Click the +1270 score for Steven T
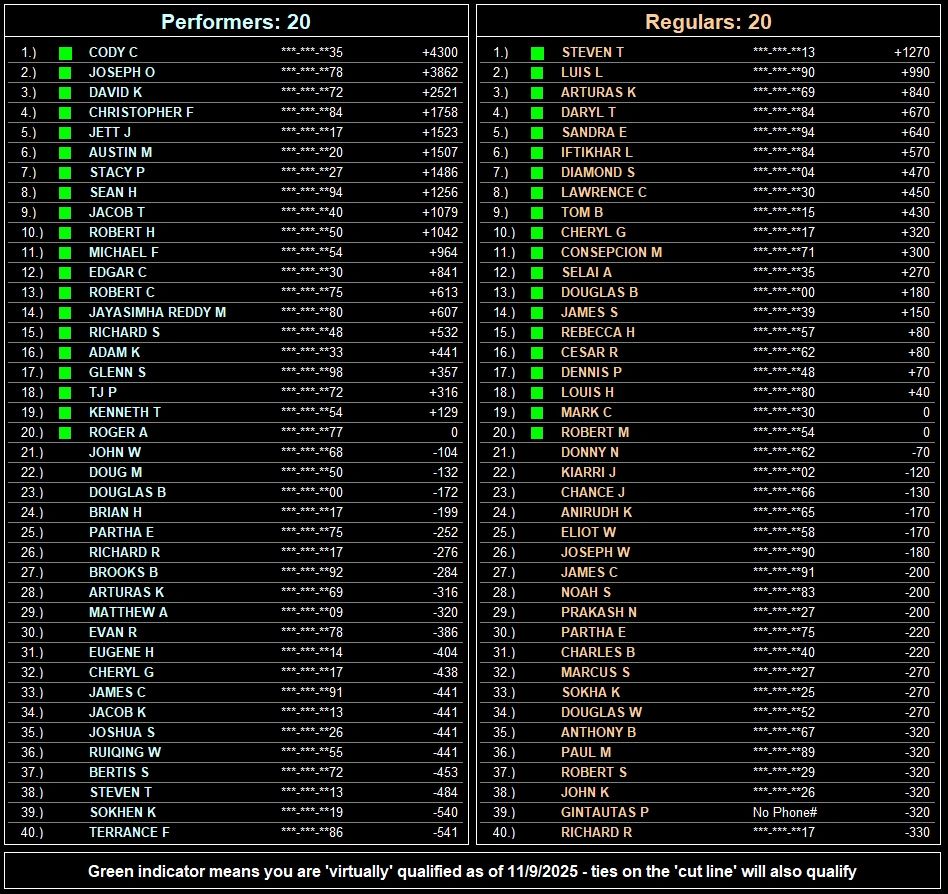Image resolution: width=948 pixels, height=894 pixels. coord(912,53)
